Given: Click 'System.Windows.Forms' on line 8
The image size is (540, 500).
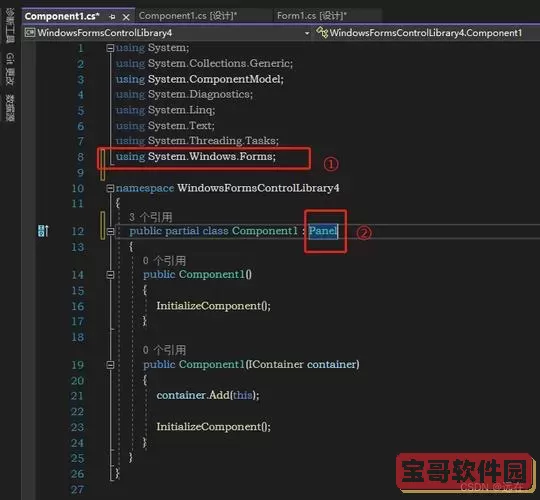Looking at the screenshot, I should (210, 157).
